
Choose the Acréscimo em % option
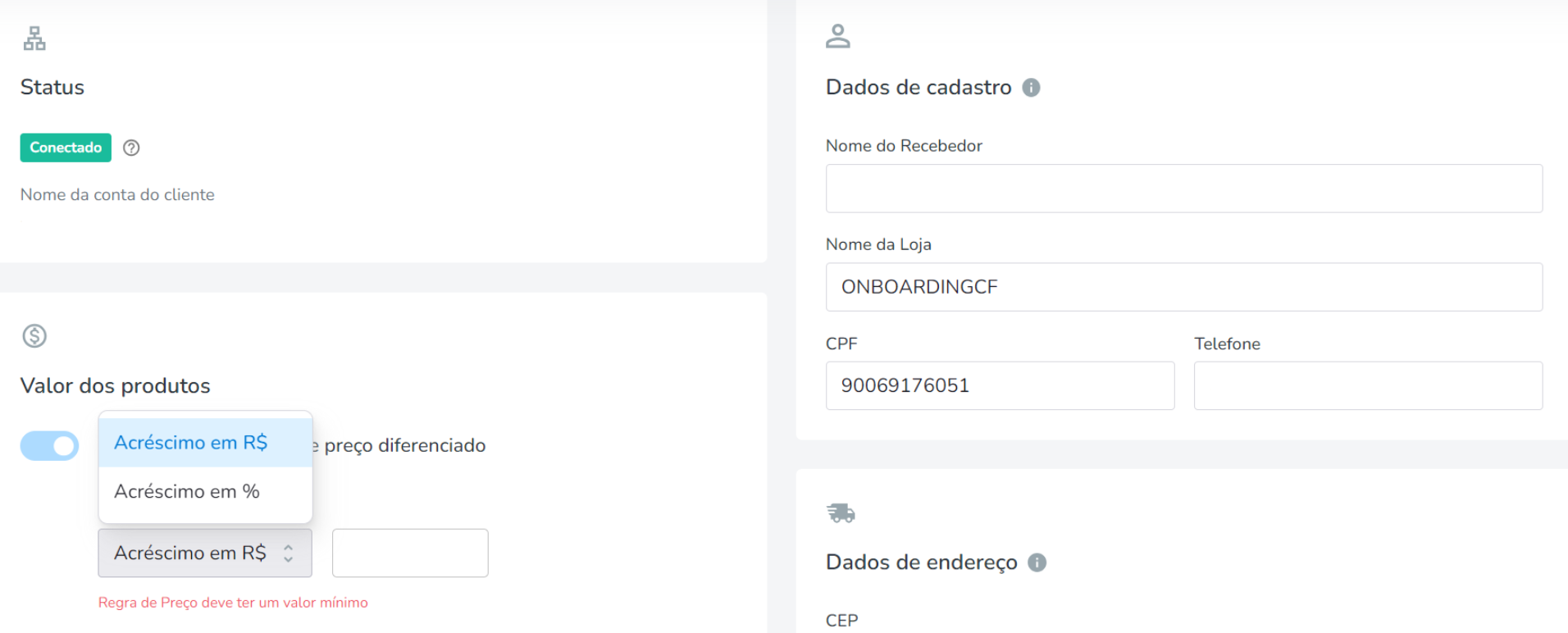205,491
